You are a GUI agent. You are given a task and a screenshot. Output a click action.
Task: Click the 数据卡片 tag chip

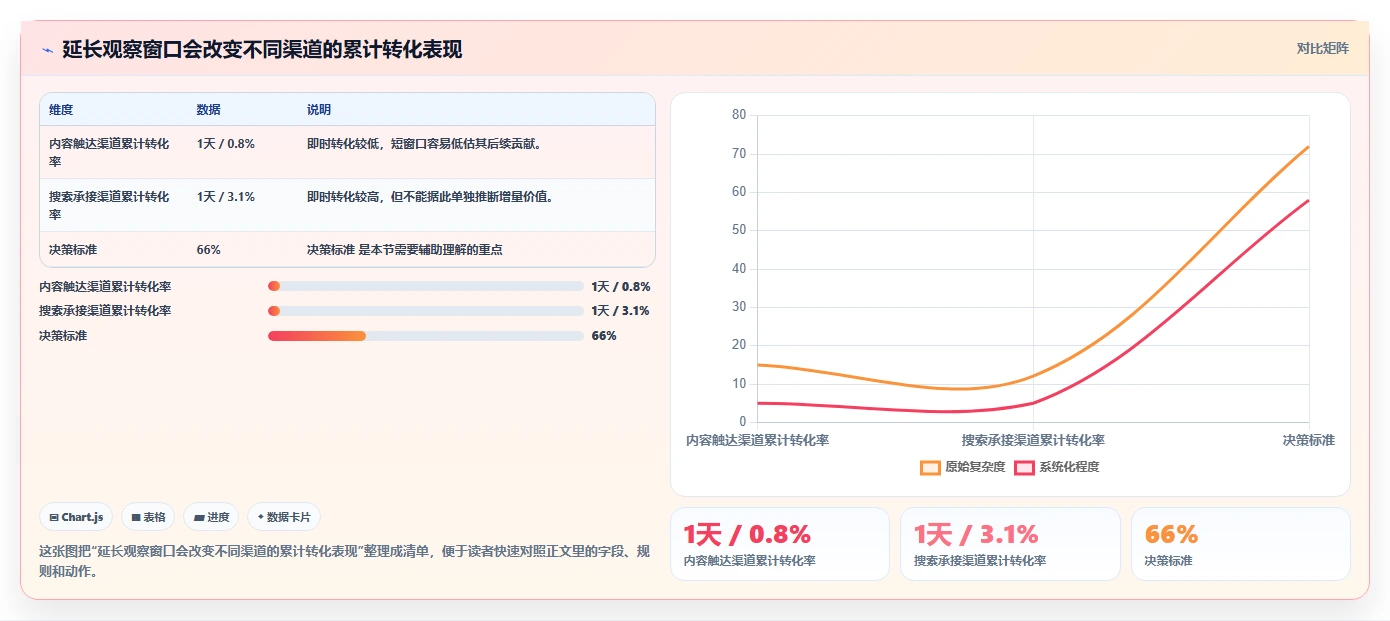(x=284, y=517)
